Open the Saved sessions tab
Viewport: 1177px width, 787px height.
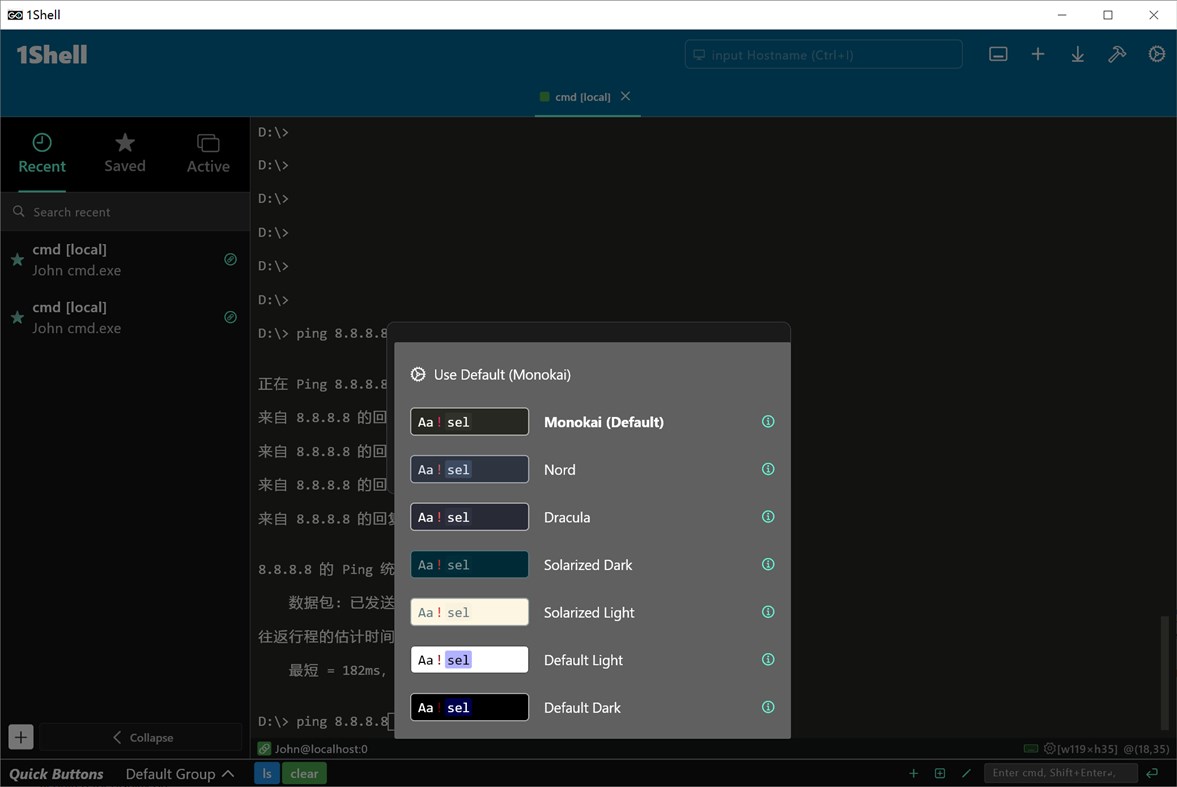(125, 154)
